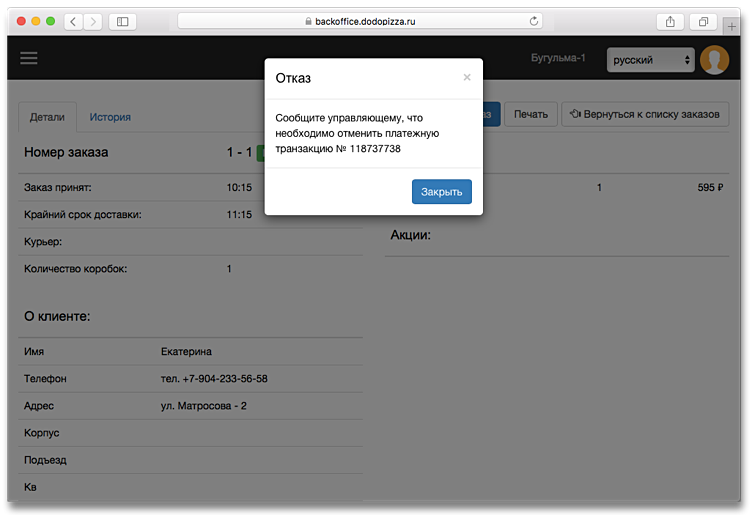The width and height of the screenshot is (750, 515).
Task: Open the Safari share button
Action: pos(670,22)
